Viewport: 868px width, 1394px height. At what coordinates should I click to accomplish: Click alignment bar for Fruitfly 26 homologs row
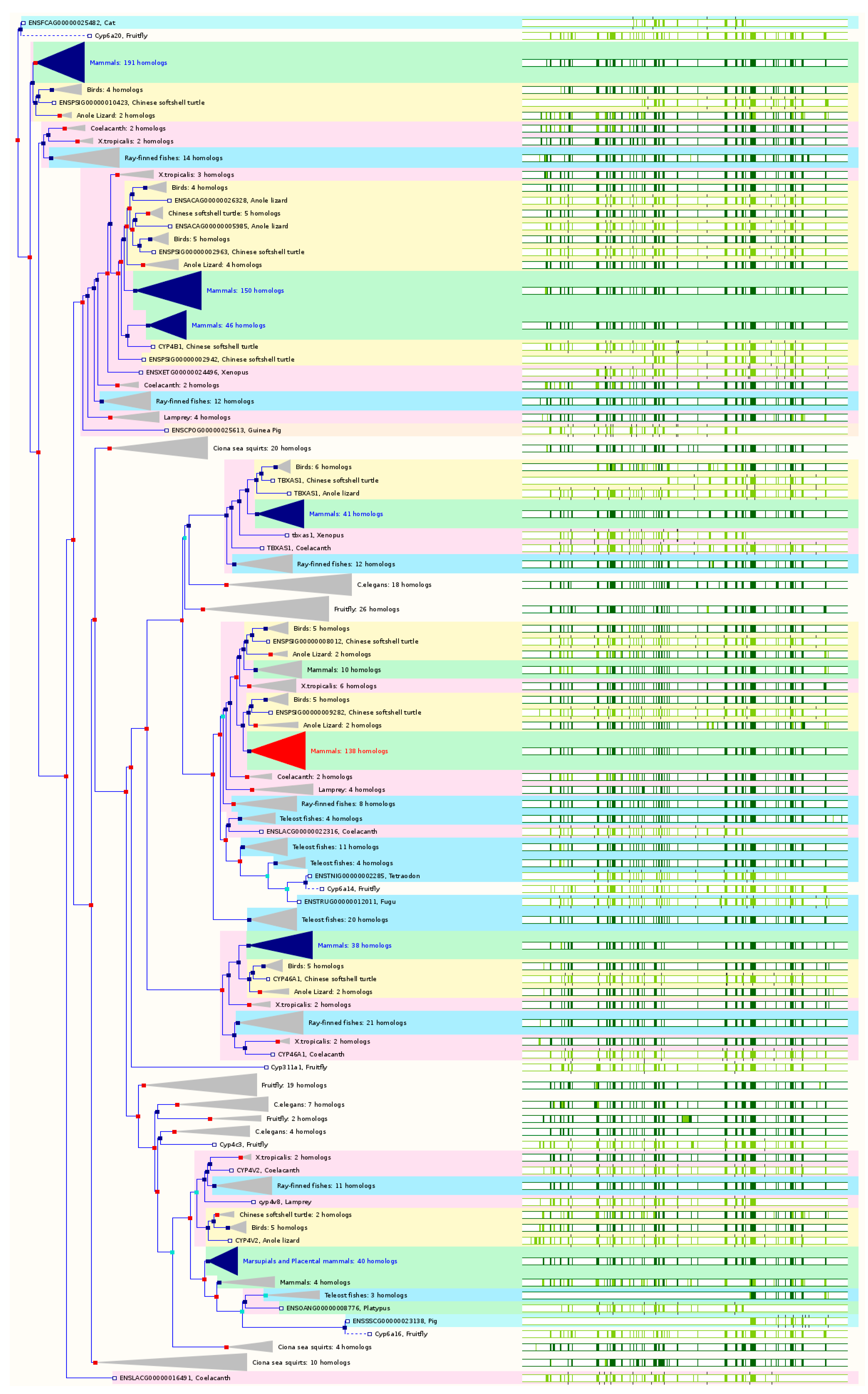(685, 609)
